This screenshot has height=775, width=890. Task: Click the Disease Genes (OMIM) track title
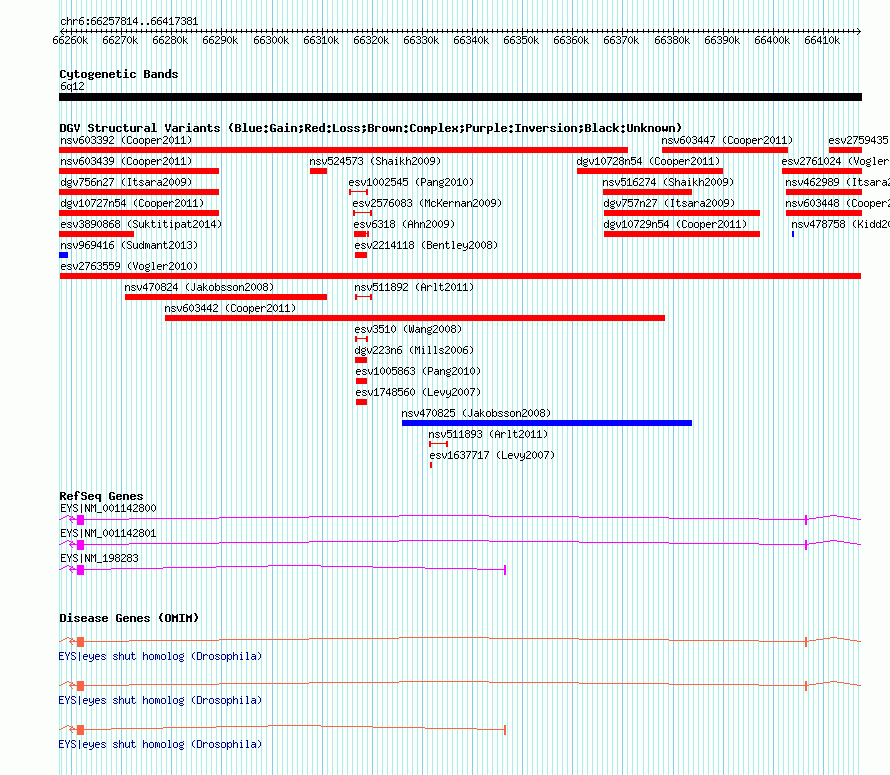(x=129, y=618)
